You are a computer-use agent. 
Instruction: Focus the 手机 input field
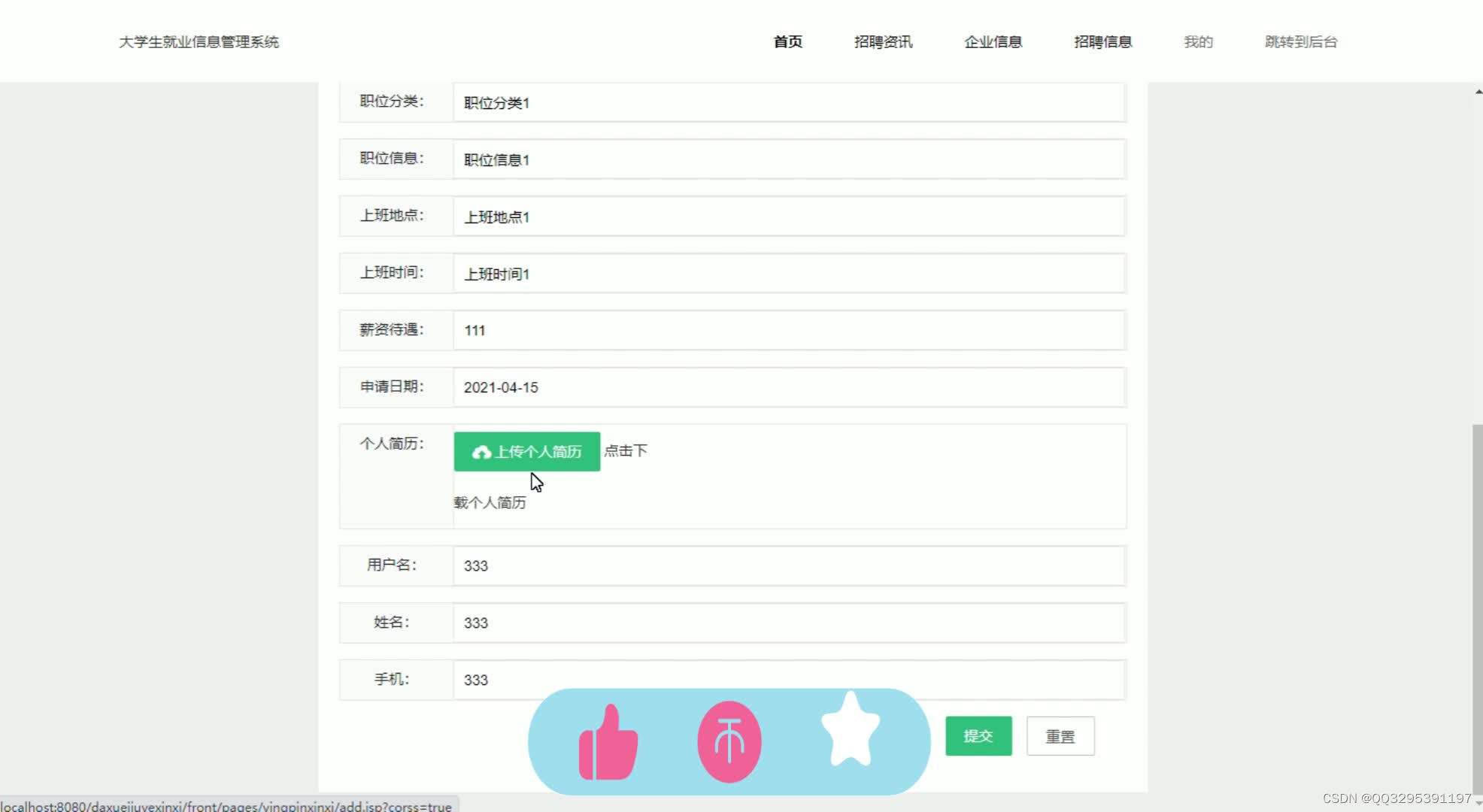coord(790,680)
